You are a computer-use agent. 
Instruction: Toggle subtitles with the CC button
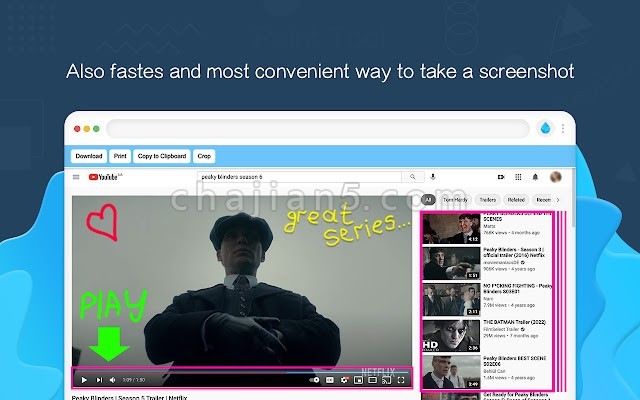tap(330, 380)
